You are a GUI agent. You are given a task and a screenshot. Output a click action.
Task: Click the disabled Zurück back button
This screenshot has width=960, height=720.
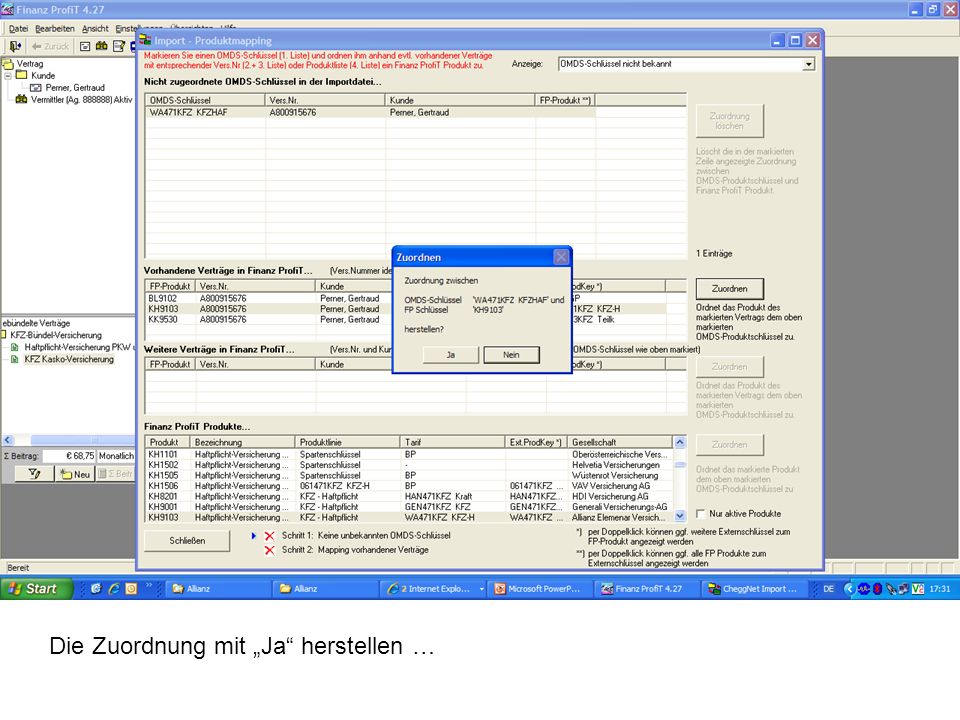pos(51,46)
